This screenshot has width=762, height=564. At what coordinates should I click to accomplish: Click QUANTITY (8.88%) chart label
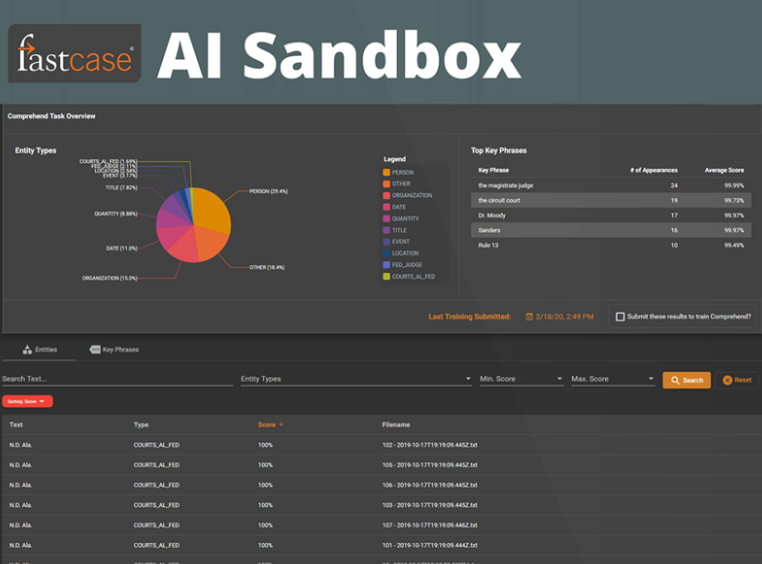(x=116, y=214)
